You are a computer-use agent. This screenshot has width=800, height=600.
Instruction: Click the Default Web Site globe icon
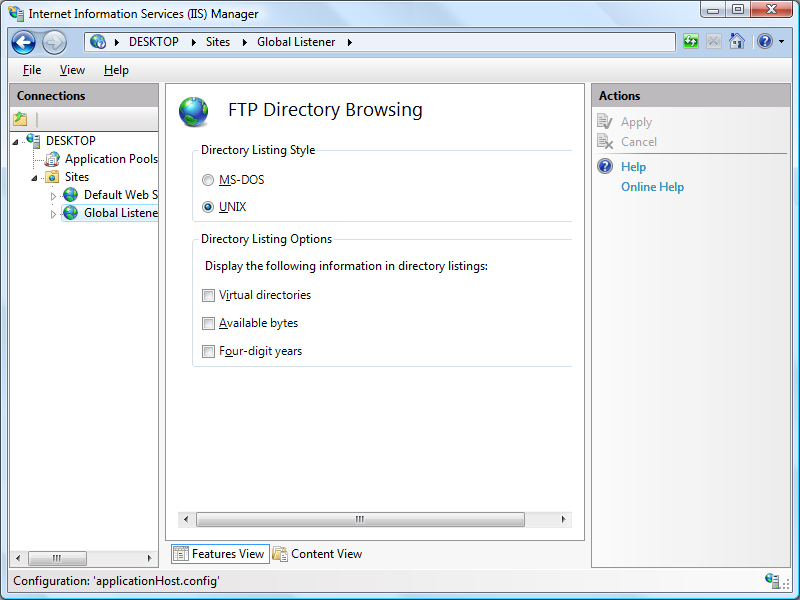[70, 195]
